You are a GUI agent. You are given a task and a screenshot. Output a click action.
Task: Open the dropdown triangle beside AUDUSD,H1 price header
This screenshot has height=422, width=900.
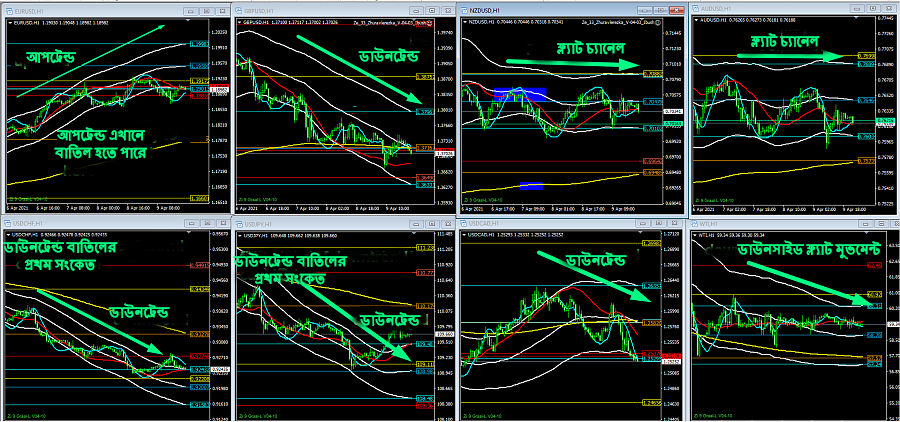(696, 20)
